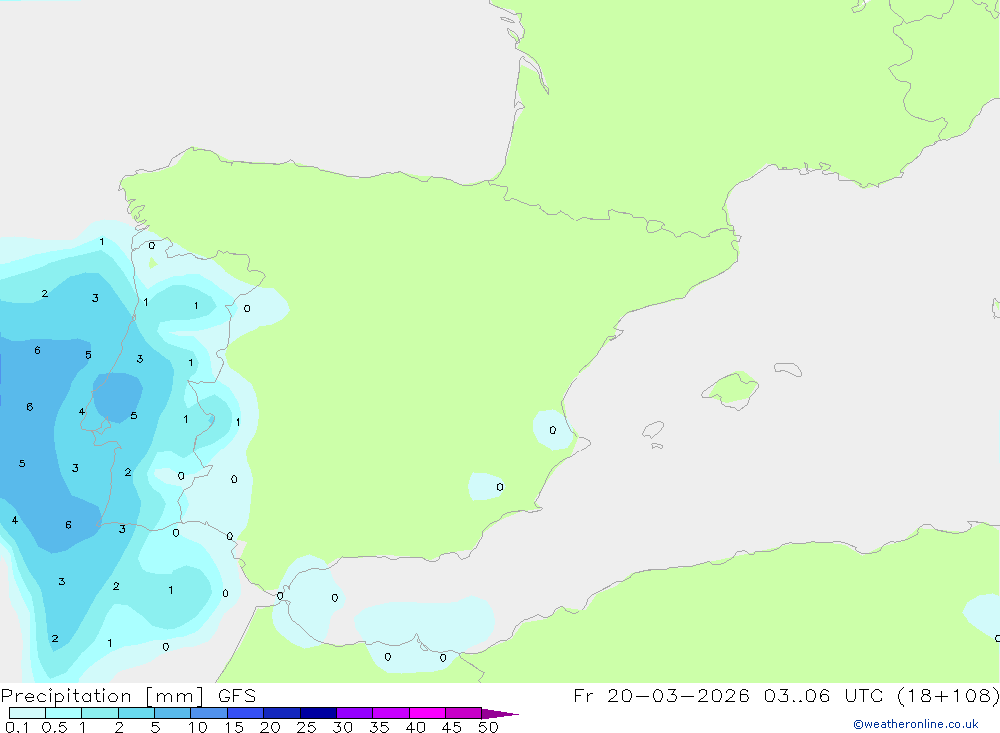Pick the 10–15 mm blue legend swatch

[x=209, y=713]
